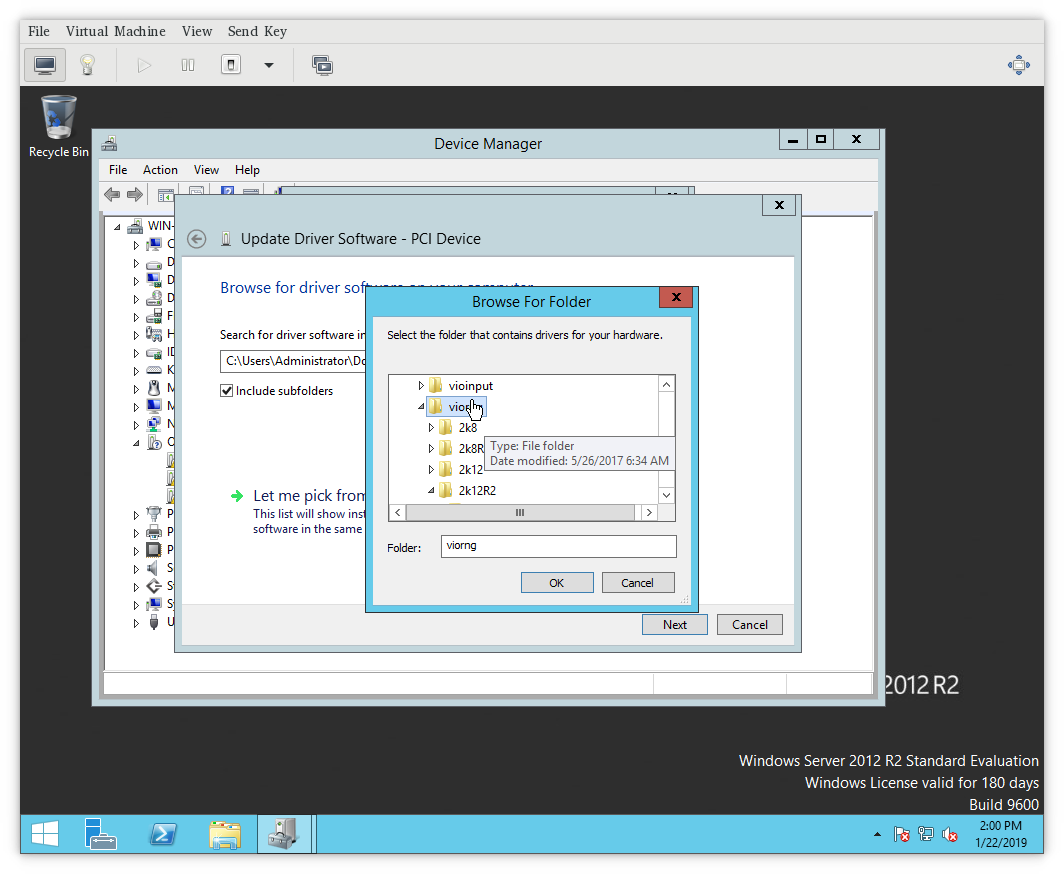Click the Update Driver wizard back arrow
1064x874 pixels.
tap(196, 239)
